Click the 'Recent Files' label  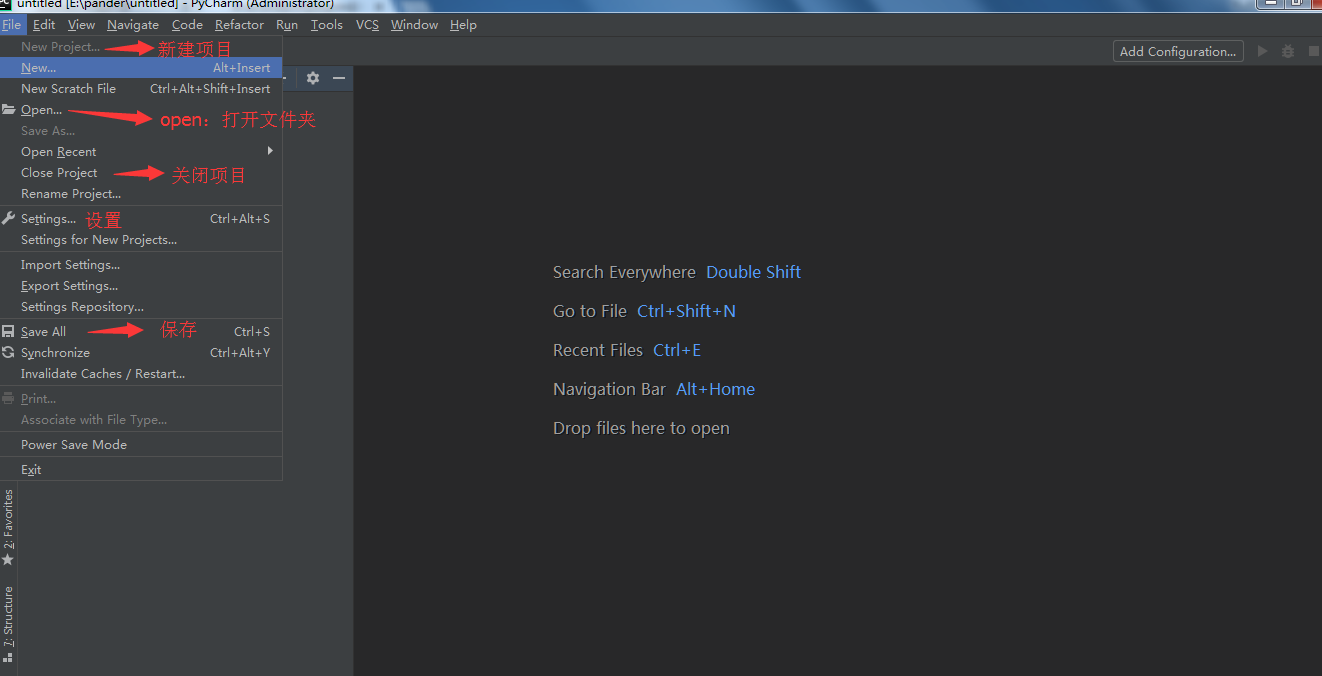(x=598, y=350)
